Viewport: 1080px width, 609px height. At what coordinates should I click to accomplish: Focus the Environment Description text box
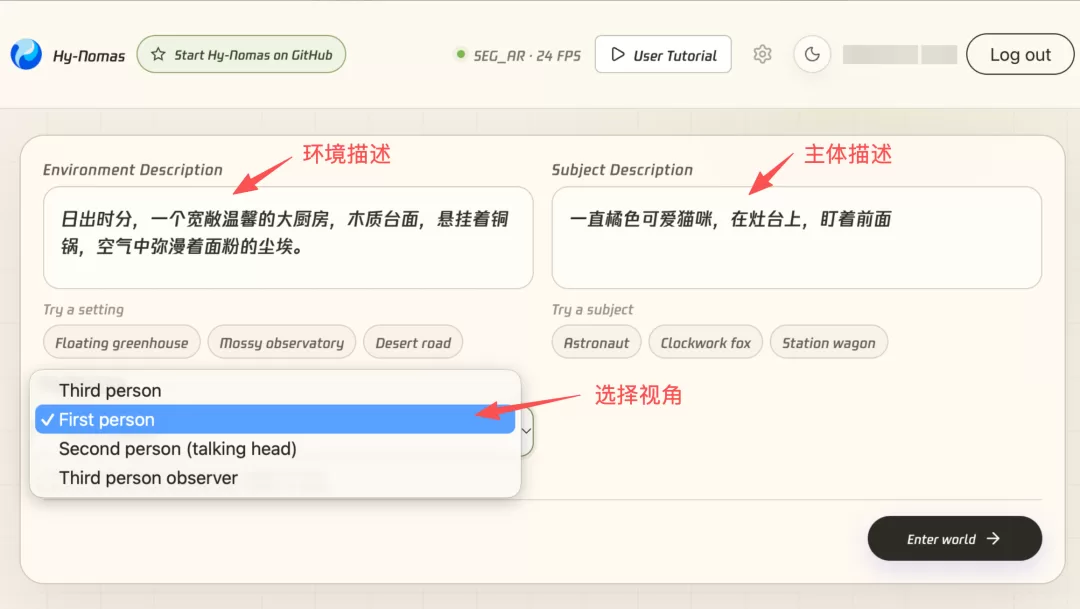click(288, 238)
